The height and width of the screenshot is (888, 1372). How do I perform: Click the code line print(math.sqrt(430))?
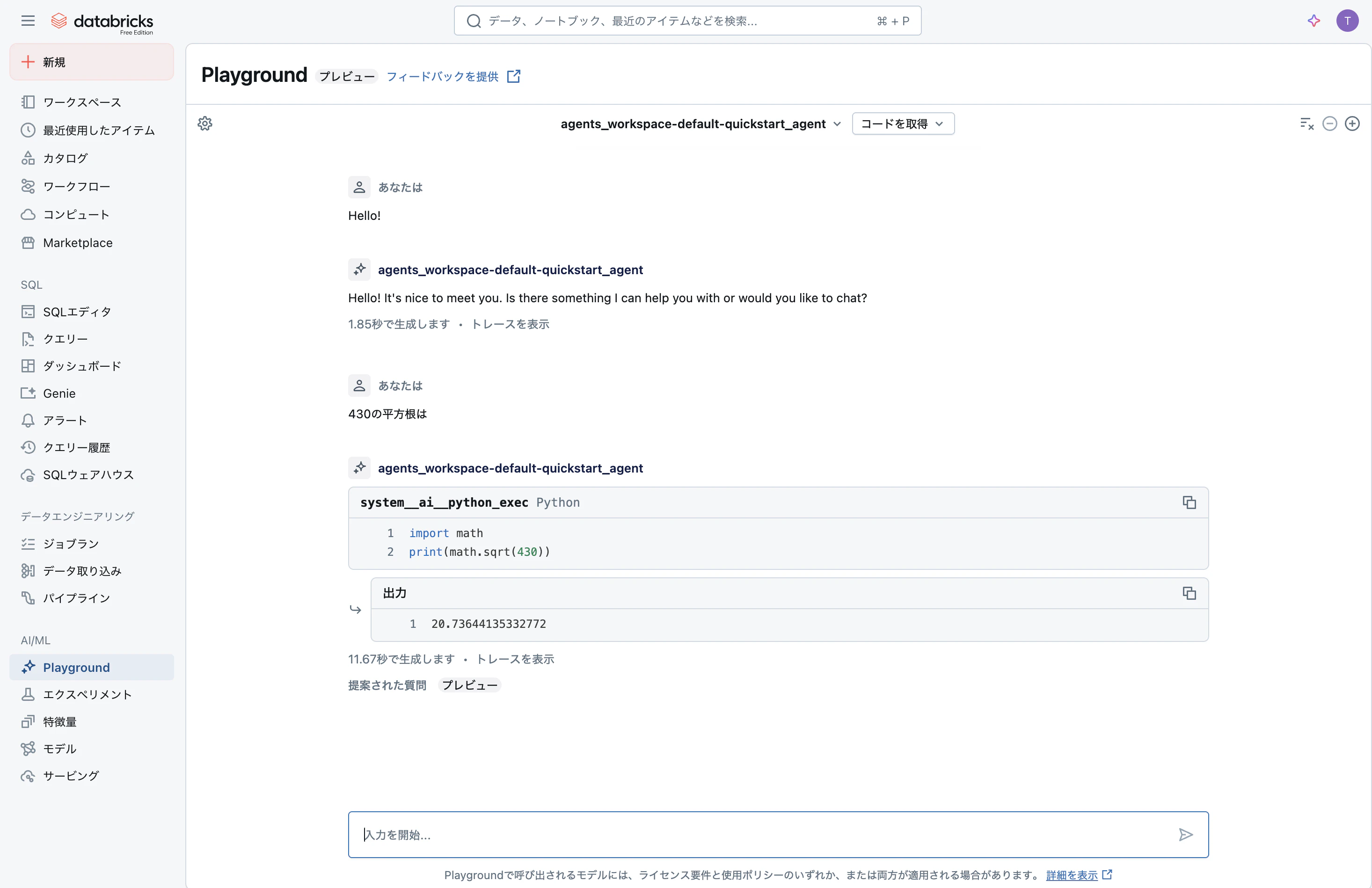(479, 552)
